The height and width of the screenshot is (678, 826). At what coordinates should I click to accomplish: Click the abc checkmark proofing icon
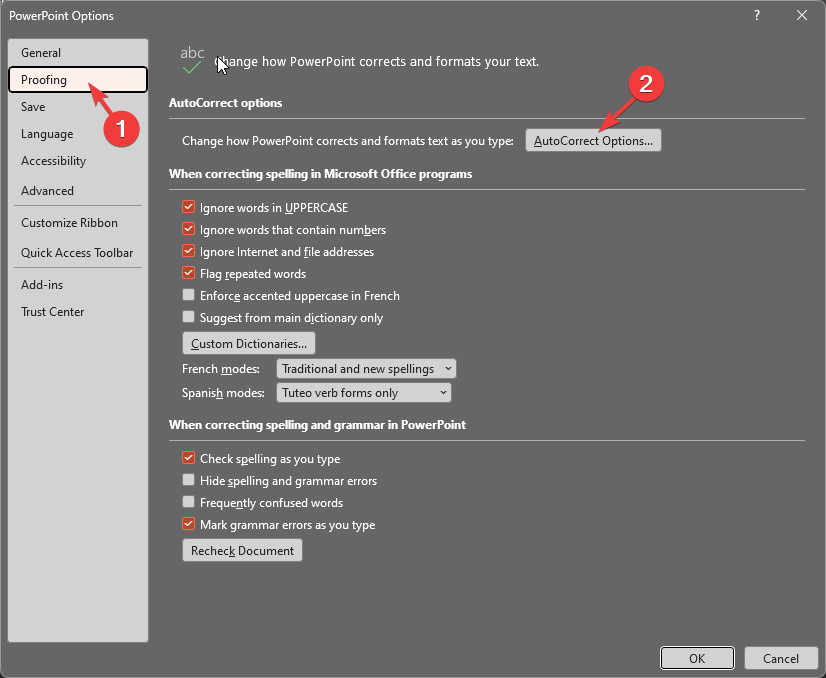click(192, 60)
